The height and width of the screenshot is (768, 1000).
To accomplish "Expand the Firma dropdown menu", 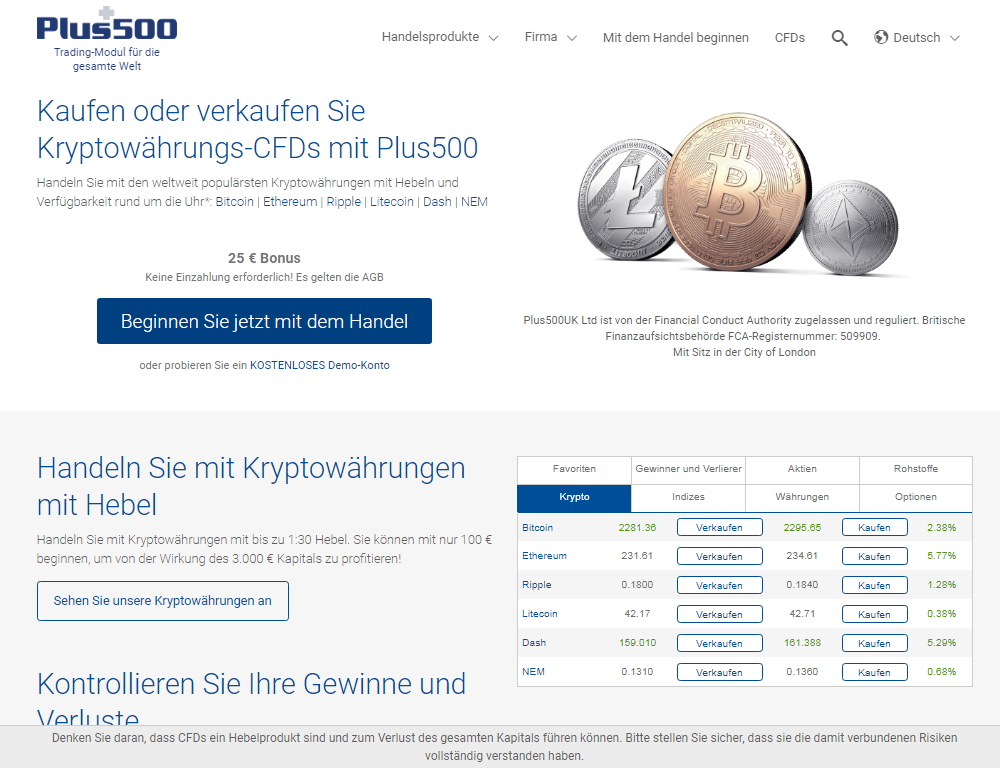I will 550,37.
